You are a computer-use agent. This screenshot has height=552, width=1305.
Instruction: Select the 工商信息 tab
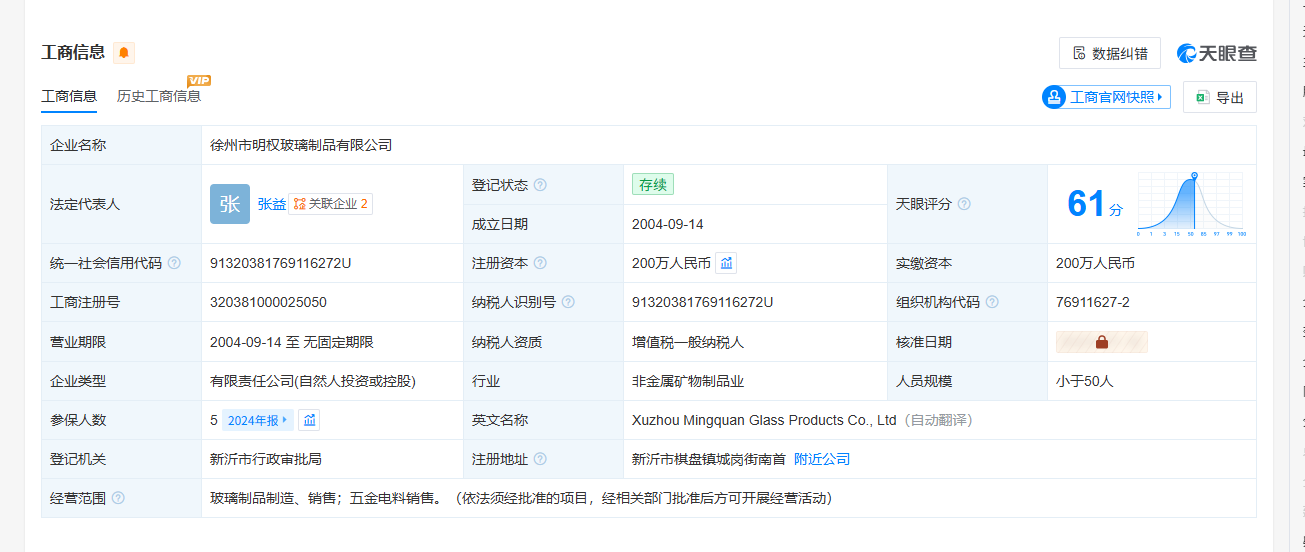click(x=69, y=96)
